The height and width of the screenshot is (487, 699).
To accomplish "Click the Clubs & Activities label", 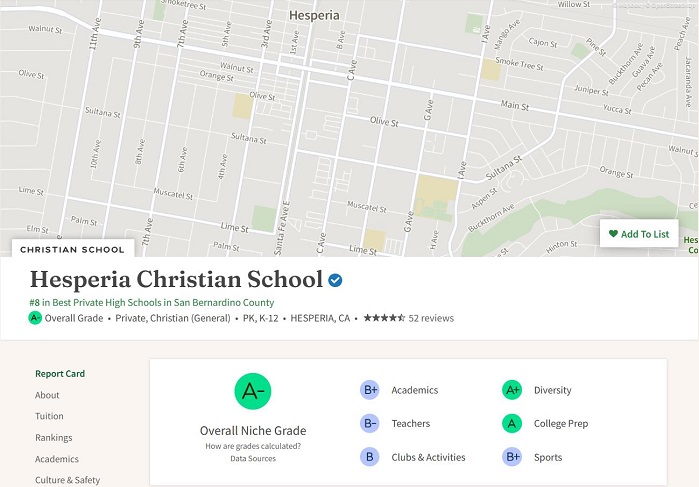I will (x=428, y=457).
